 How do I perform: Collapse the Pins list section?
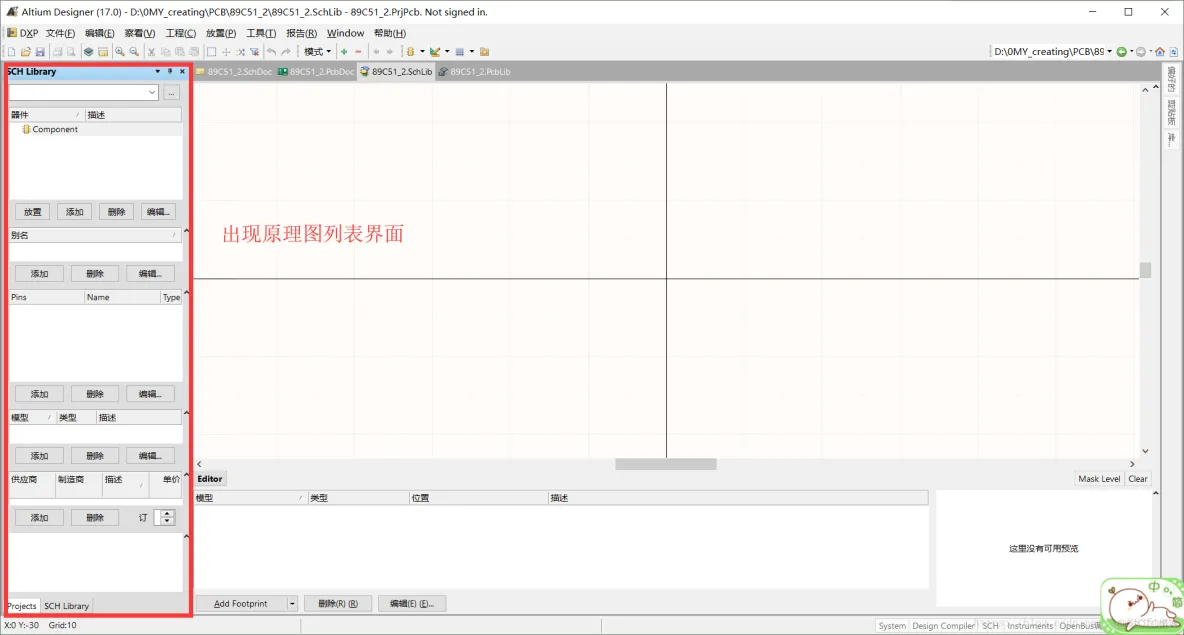click(x=187, y=292)
